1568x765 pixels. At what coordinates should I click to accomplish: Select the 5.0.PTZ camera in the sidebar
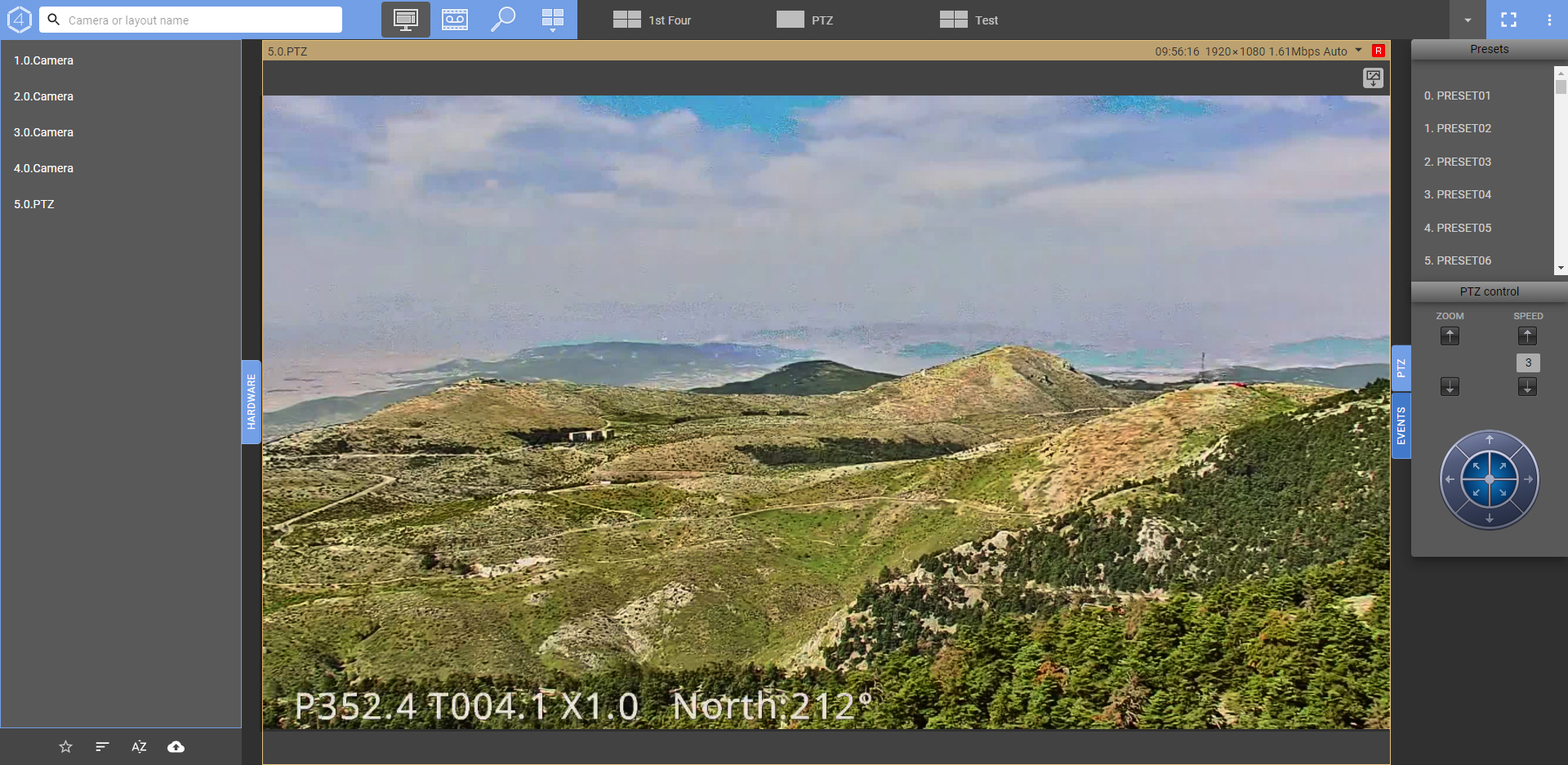(x=33, y=204)
